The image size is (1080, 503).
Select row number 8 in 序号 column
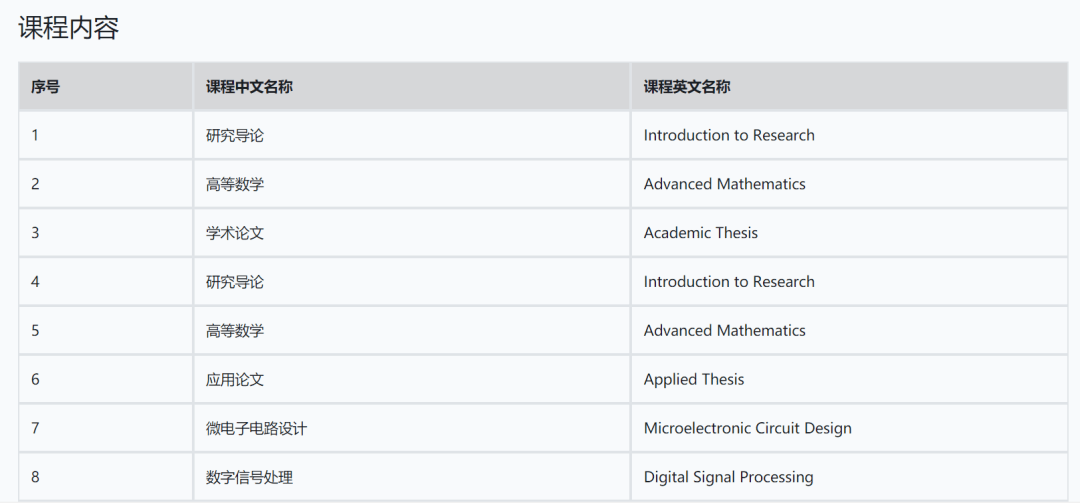36,477
